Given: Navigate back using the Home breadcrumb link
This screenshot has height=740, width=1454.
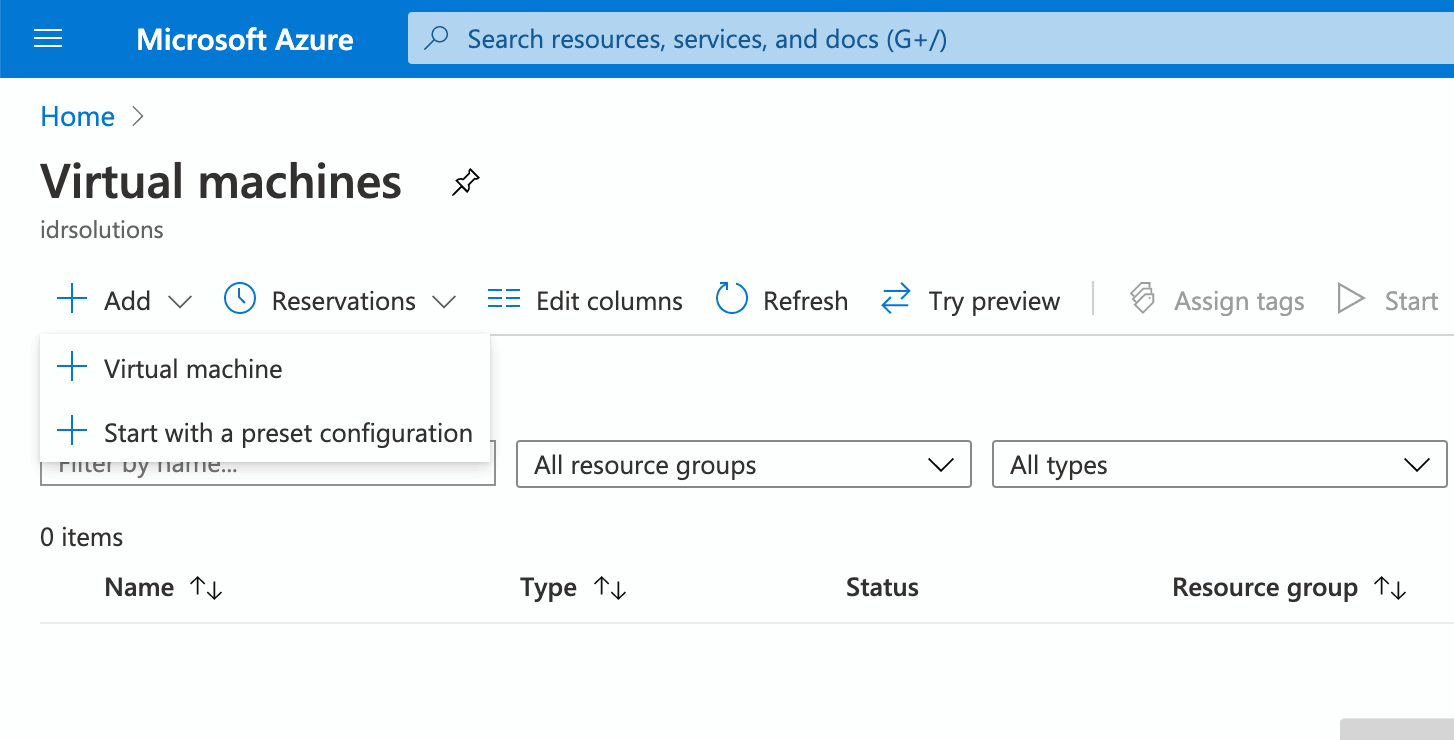Looking at the screenshot, I should pos(77,116).
